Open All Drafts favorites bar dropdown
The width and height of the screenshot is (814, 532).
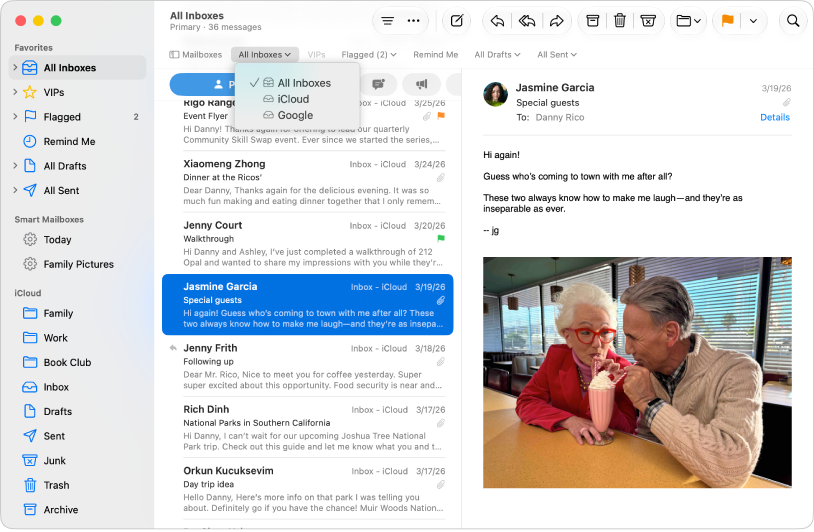tap(497, 54)
